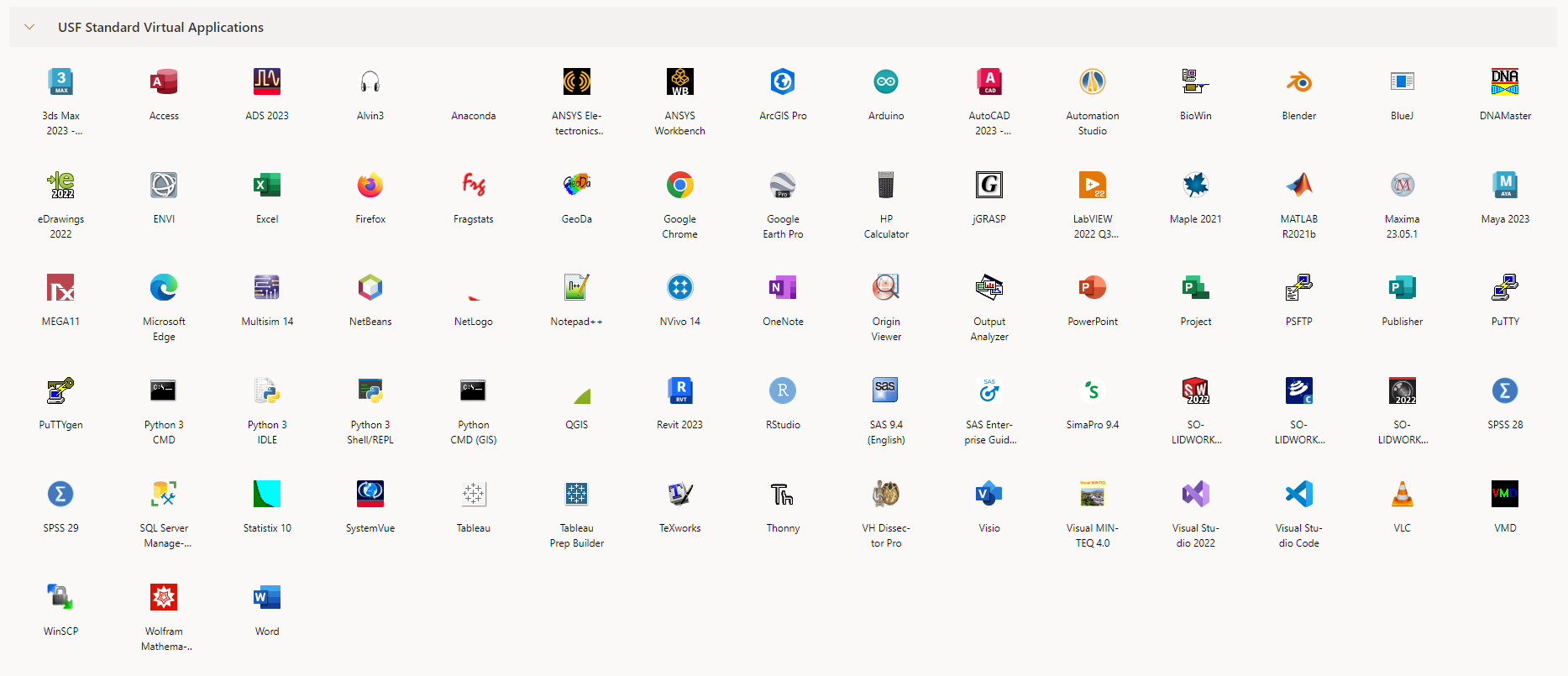
Task: Open the Arduino app icon
Action: coord(886,81)
